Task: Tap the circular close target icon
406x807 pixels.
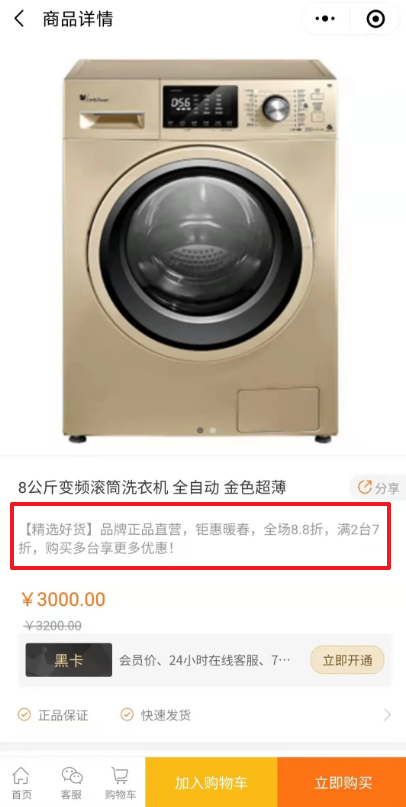Action: pyautogui.click(x=375, y=19)
